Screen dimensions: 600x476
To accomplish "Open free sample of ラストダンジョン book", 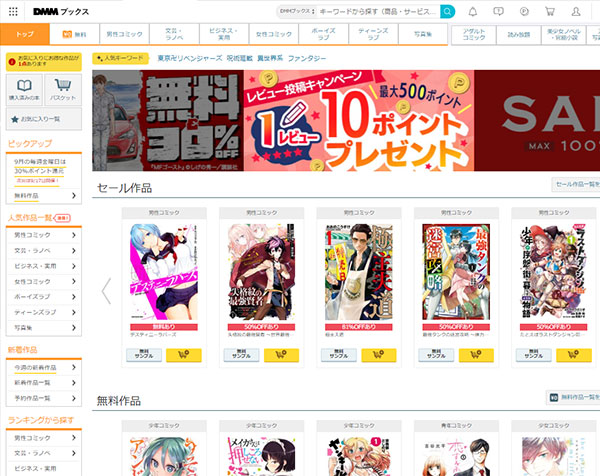I will coord(533,355).
